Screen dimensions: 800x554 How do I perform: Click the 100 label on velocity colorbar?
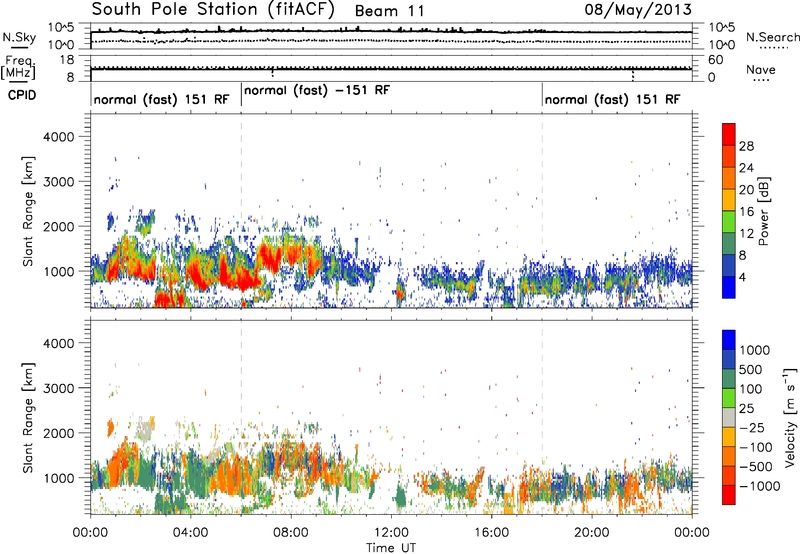(751, 389)
